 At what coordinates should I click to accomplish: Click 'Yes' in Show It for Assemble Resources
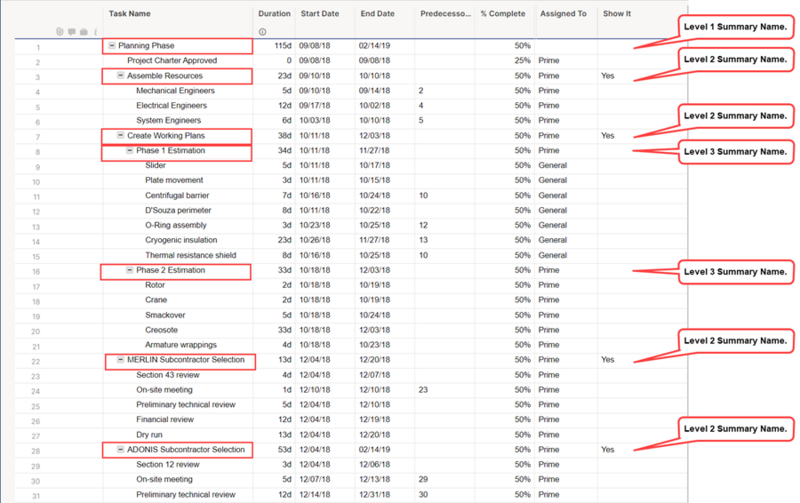point(607,76)
